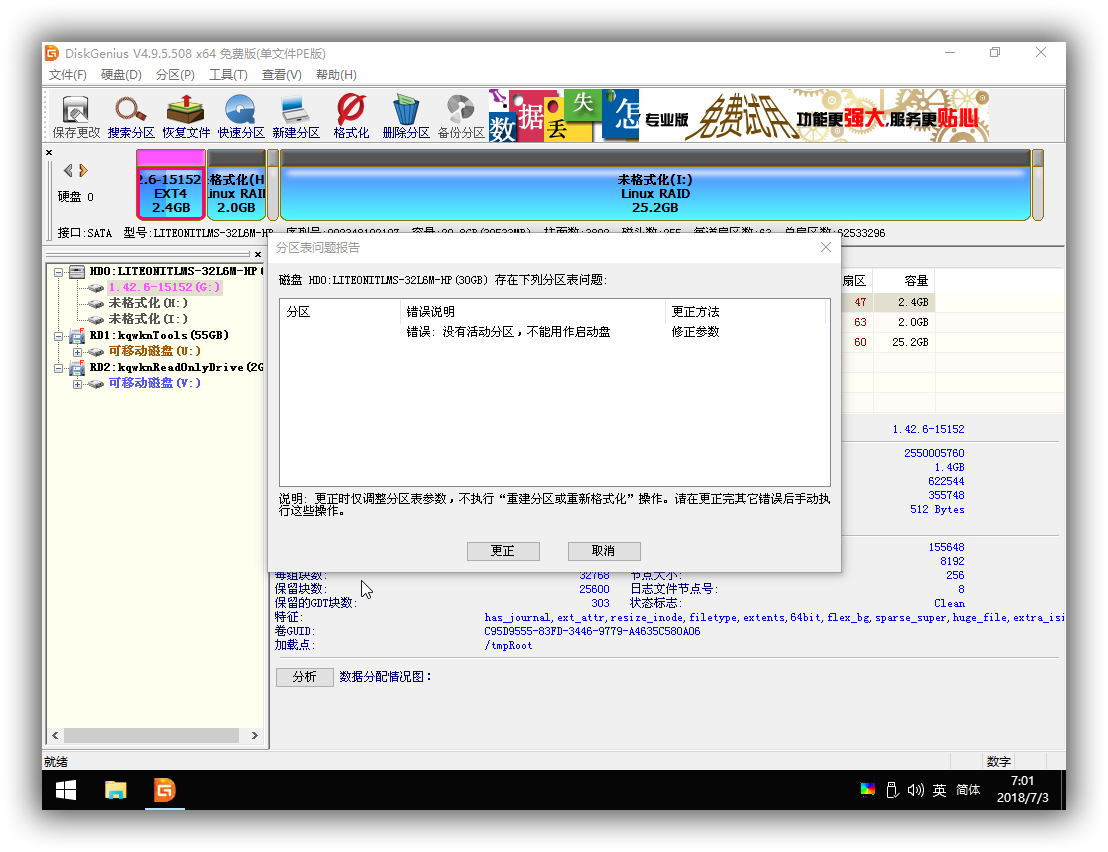Close the tree panel with its X
This screenshot has height=852, width=1108.
[x=258, y=254]
